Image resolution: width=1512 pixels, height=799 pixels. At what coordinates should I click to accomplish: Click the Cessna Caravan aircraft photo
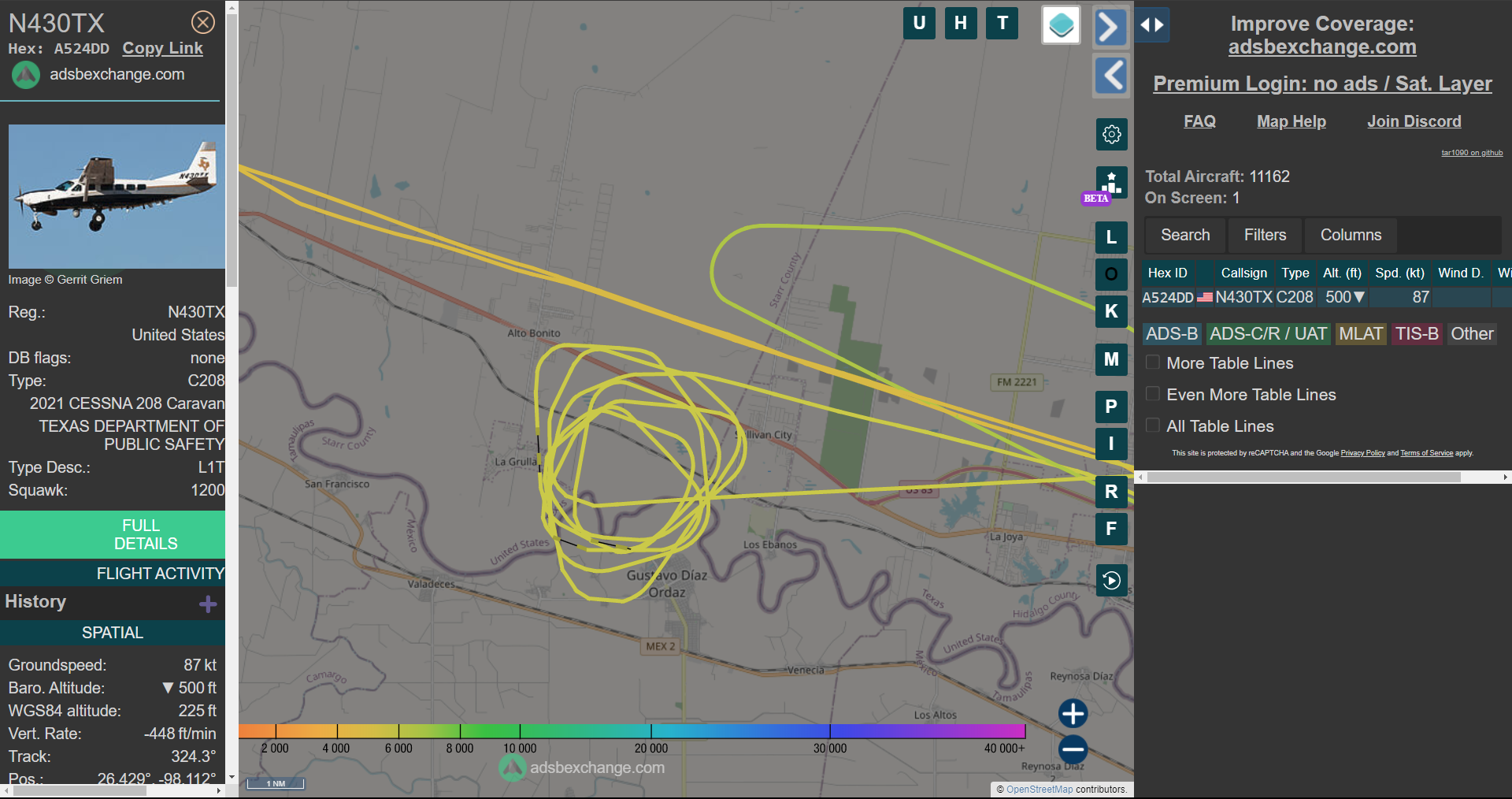[x=117, y=196]
